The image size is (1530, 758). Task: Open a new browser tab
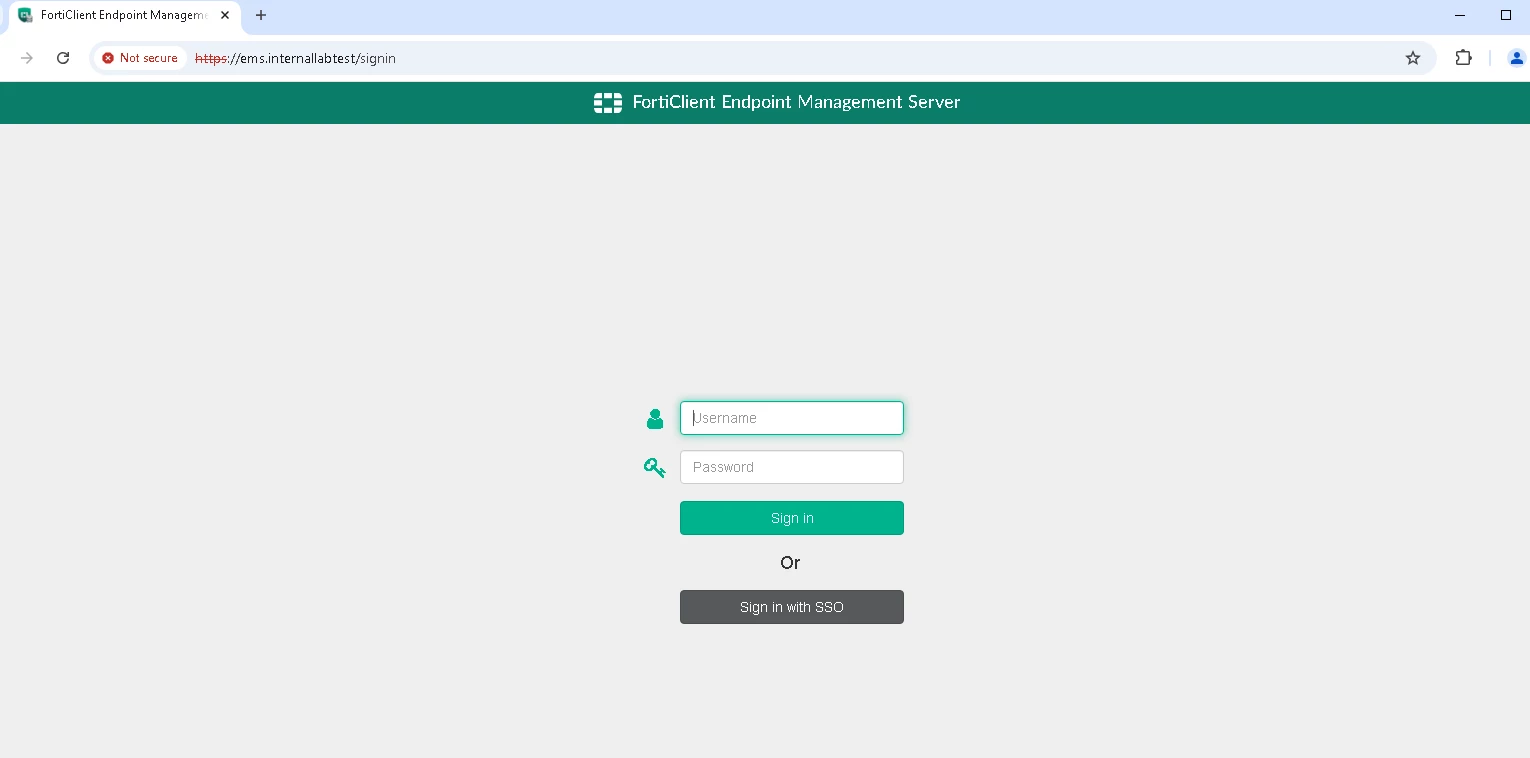click(x=261, y=15)
